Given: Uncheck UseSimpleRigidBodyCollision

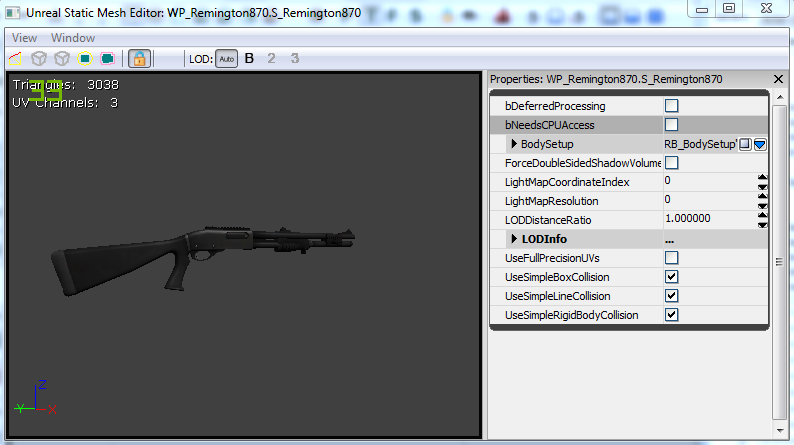Looking at the screenshot, I should [x=671, y=315].
